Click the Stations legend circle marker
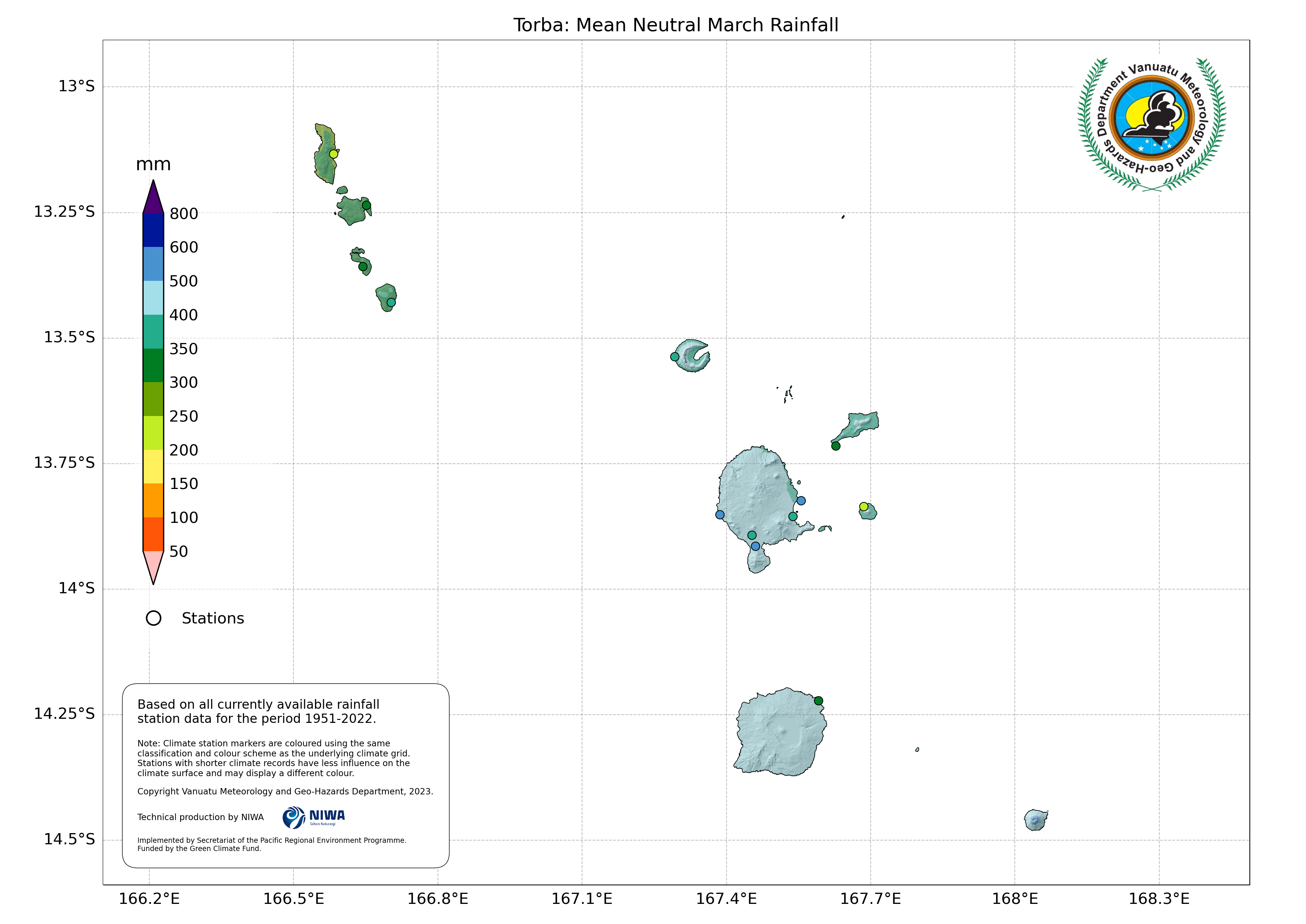This screenshot has width=1306, height=924. (153, 618)
